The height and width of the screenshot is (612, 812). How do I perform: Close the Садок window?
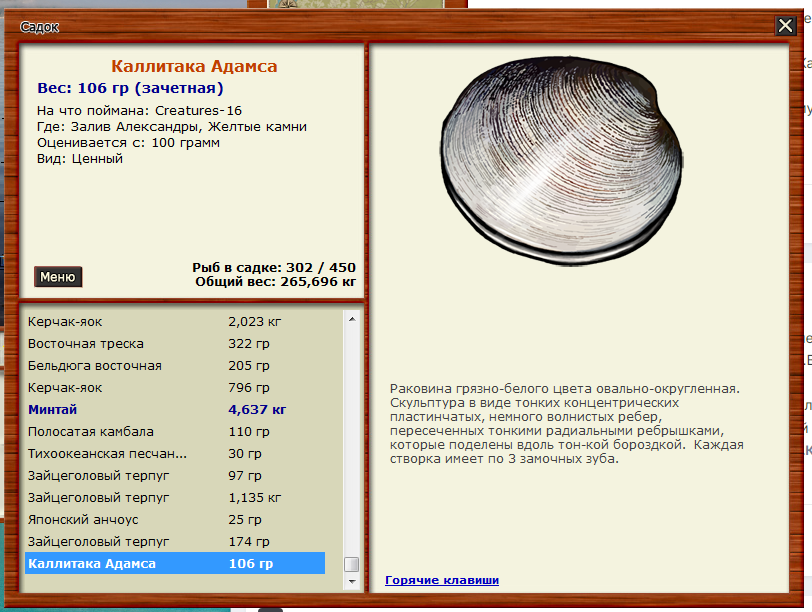pos(785,26)
